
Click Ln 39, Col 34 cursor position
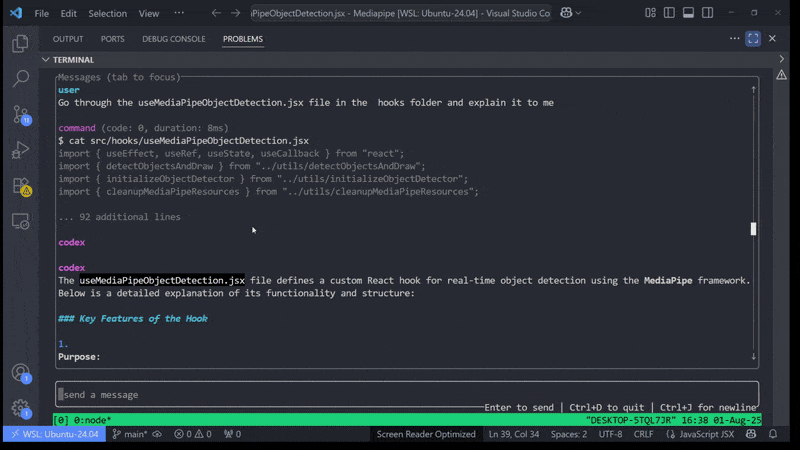pyautogui.click(x=514, y=434)
